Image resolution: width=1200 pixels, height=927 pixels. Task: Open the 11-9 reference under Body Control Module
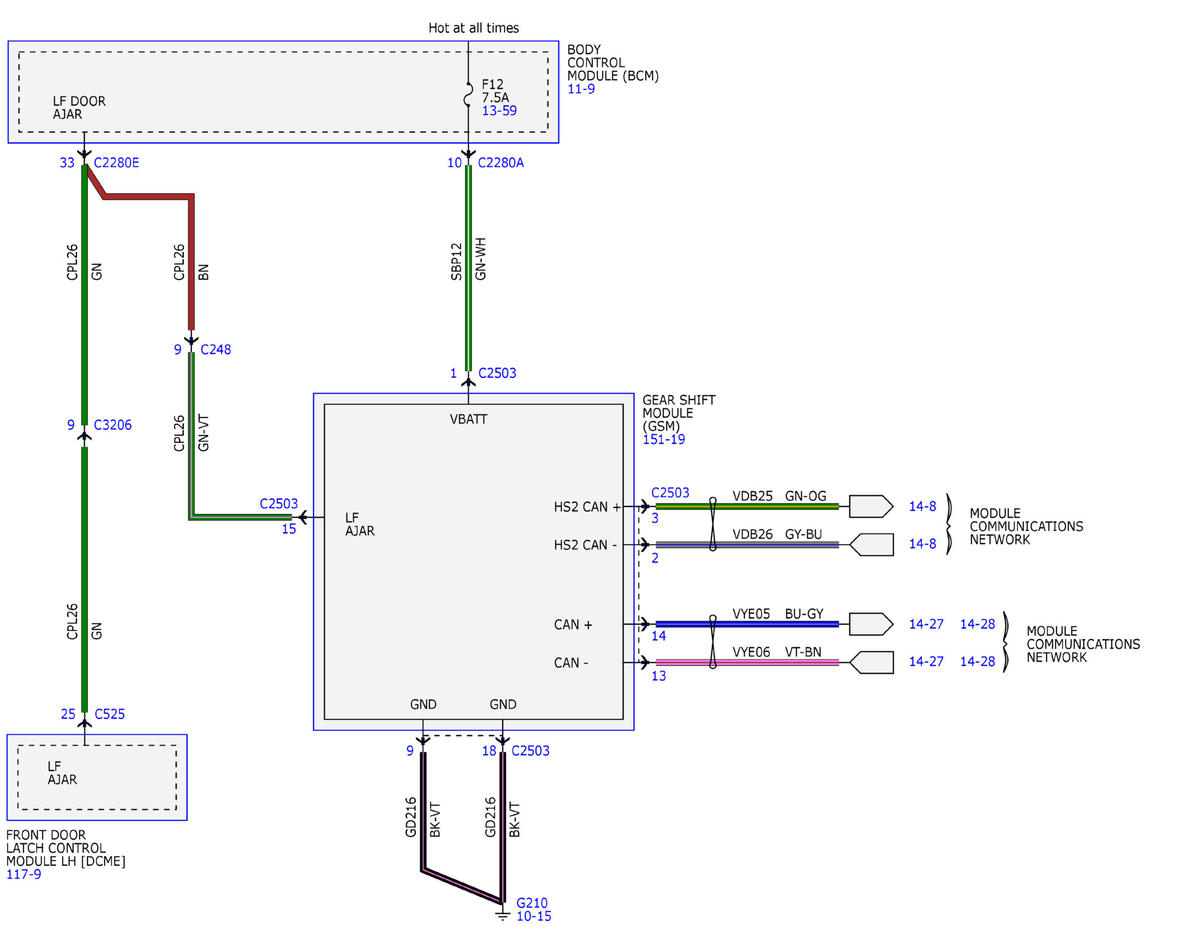(581, 89)
